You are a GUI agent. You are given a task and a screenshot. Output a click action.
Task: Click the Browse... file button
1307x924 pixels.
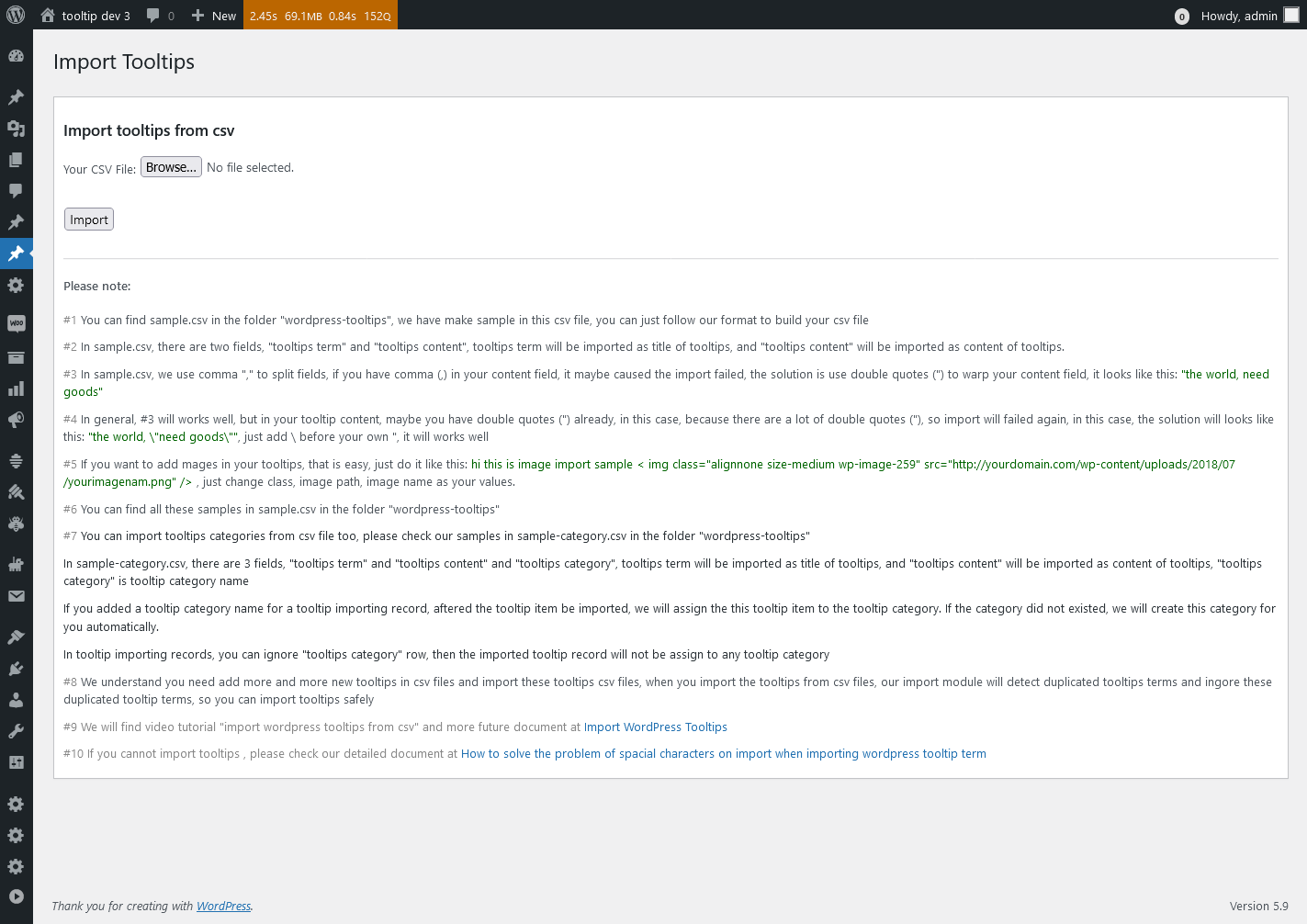coord(171,167)
